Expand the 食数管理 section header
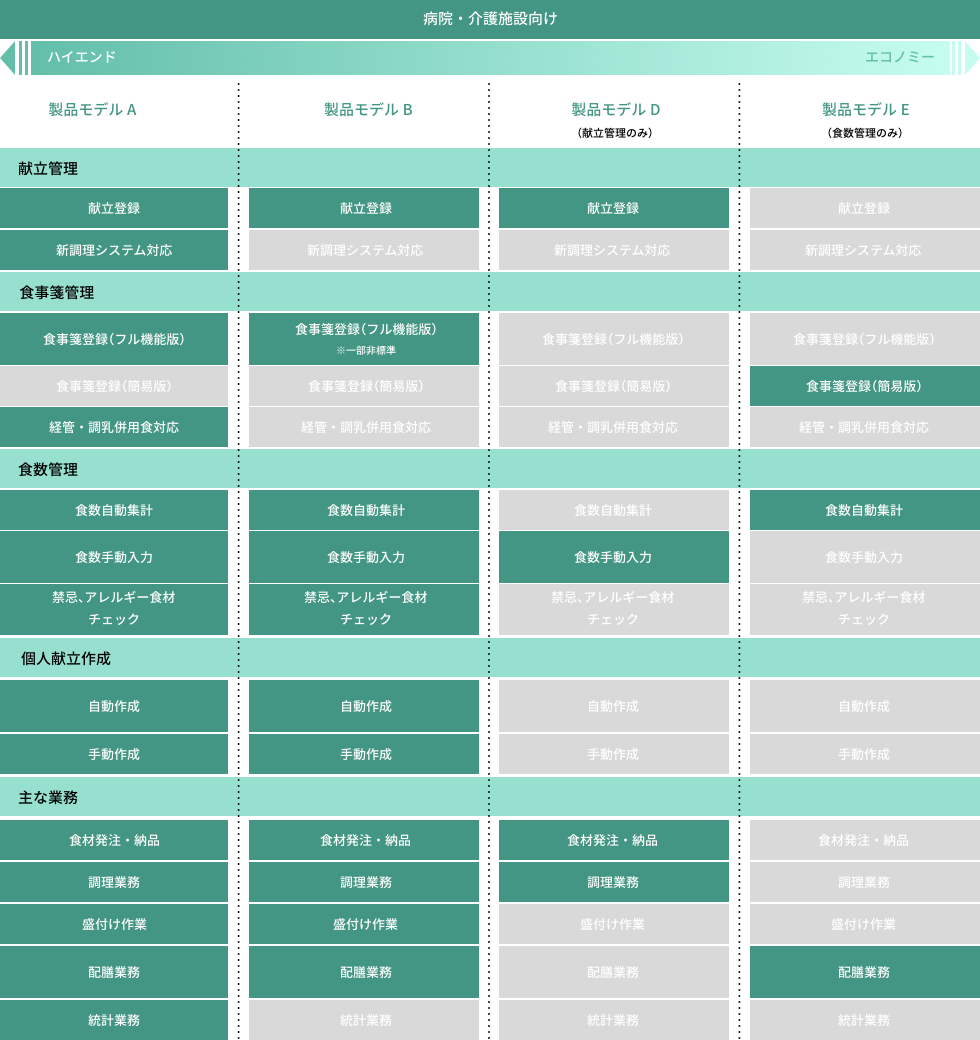 48,469
